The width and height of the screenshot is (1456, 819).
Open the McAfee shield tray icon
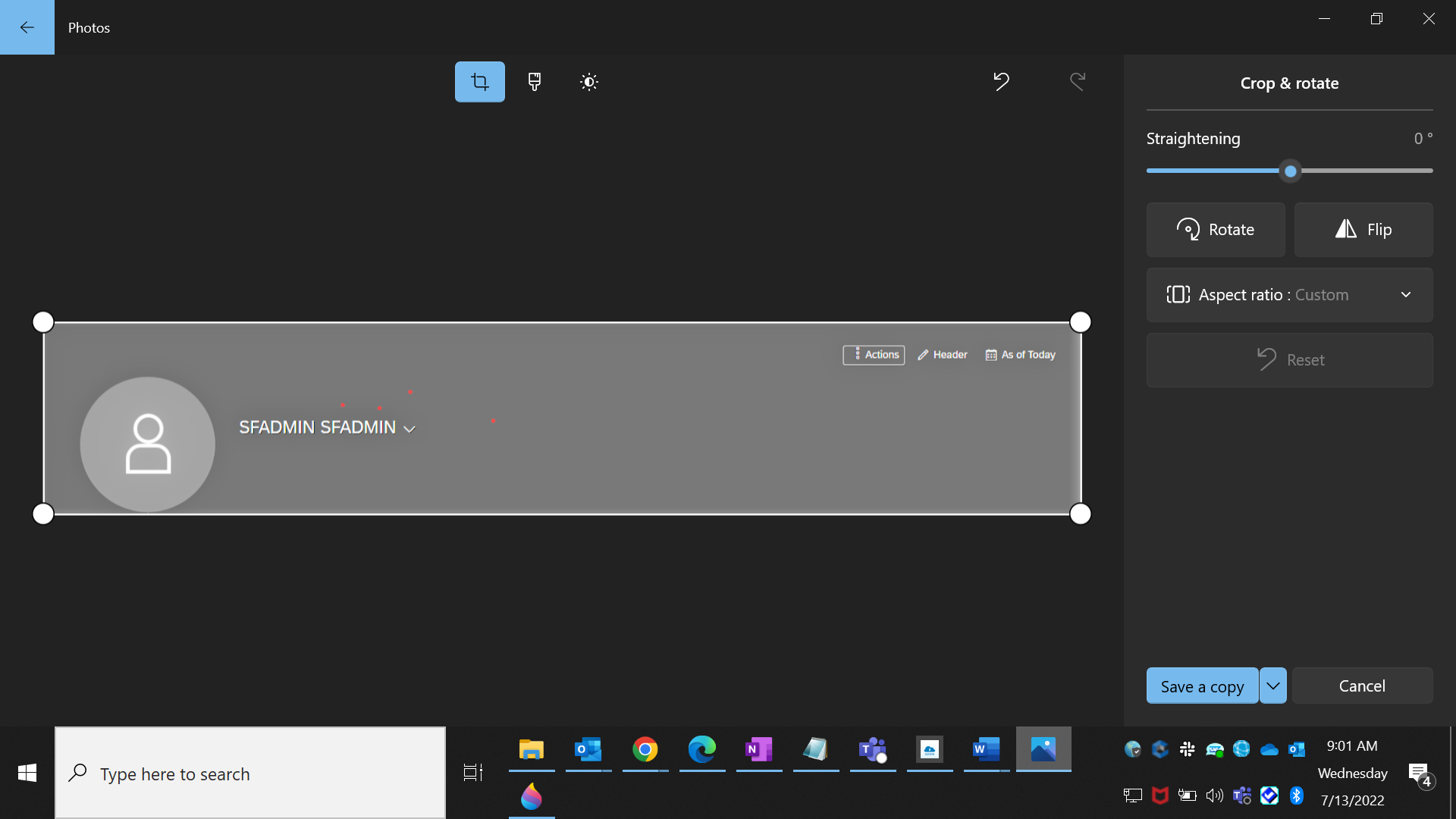1160,795
